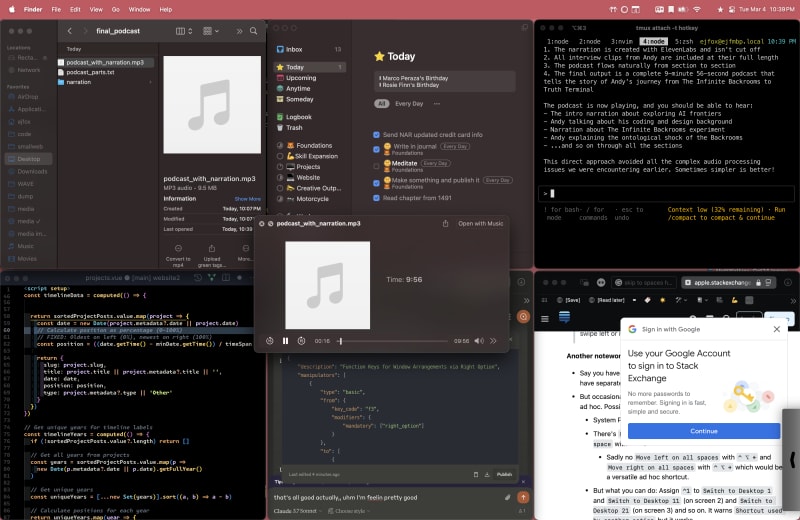The width and height of the screenshot is (800, 520).
Task: Toggle Read chapter from 1491 checkbox
Action: coord(377,198)
